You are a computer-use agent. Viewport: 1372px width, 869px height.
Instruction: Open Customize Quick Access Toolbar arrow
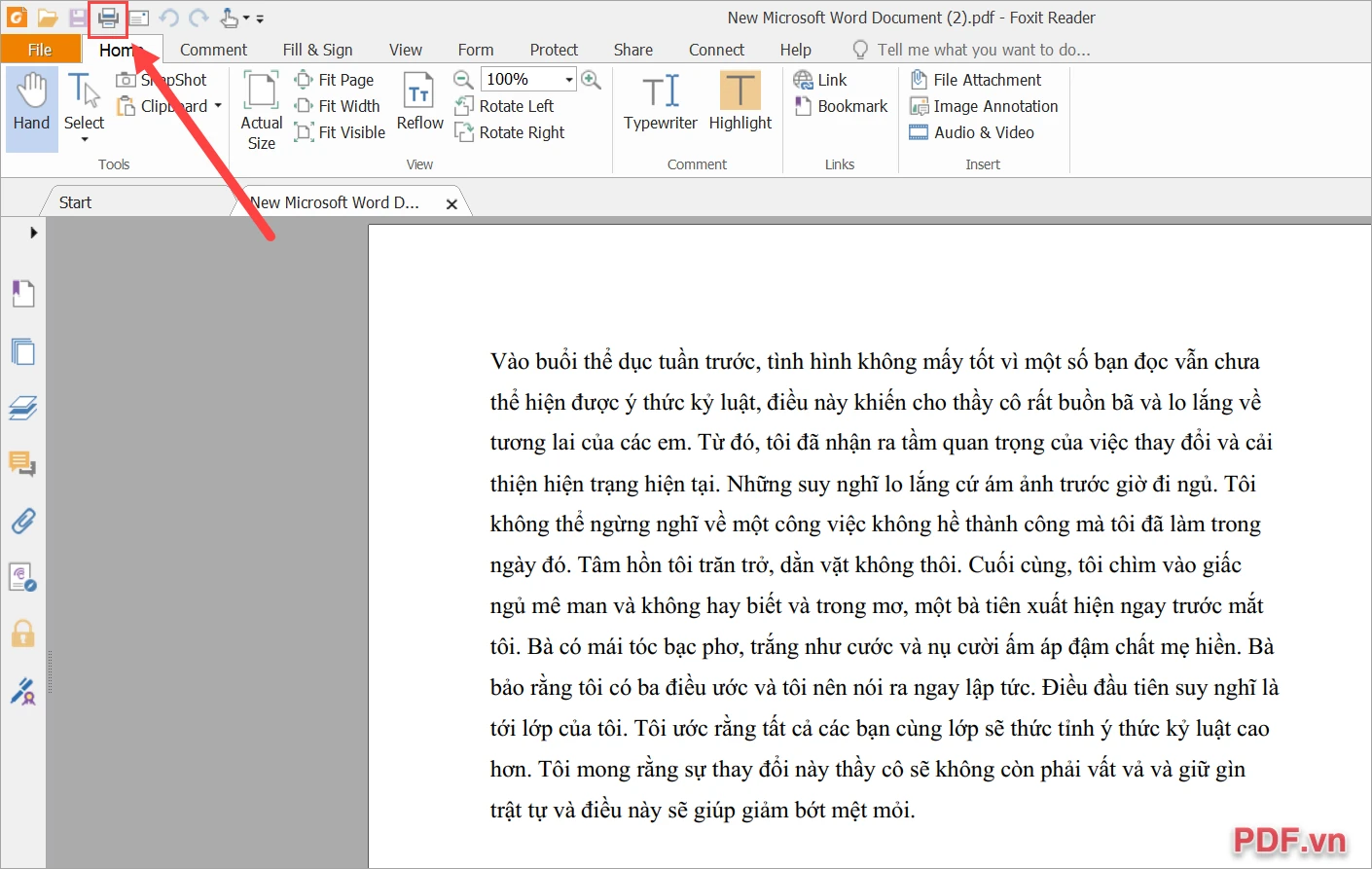point(260,18)
